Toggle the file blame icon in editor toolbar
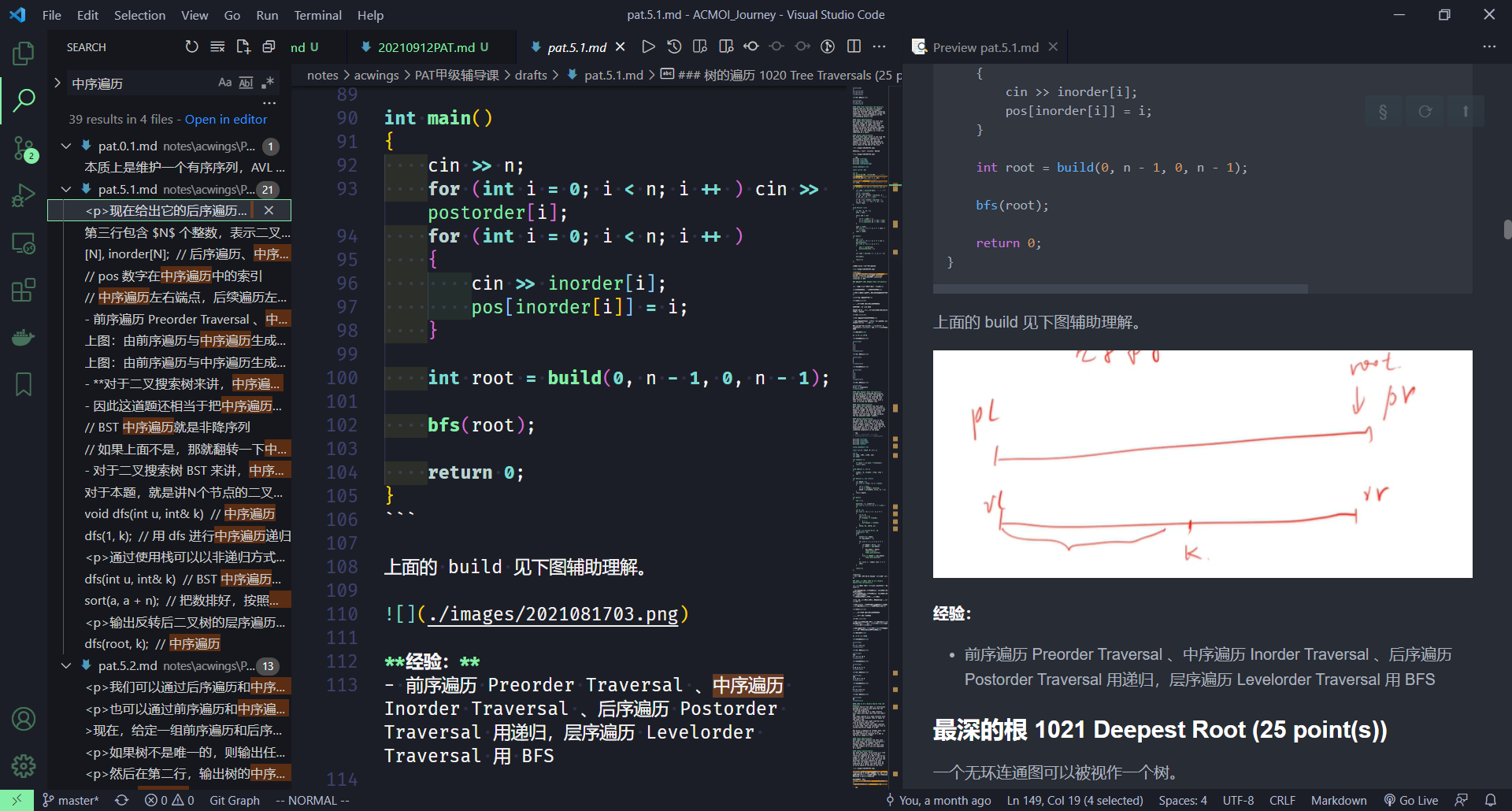 tap(828, 47)
